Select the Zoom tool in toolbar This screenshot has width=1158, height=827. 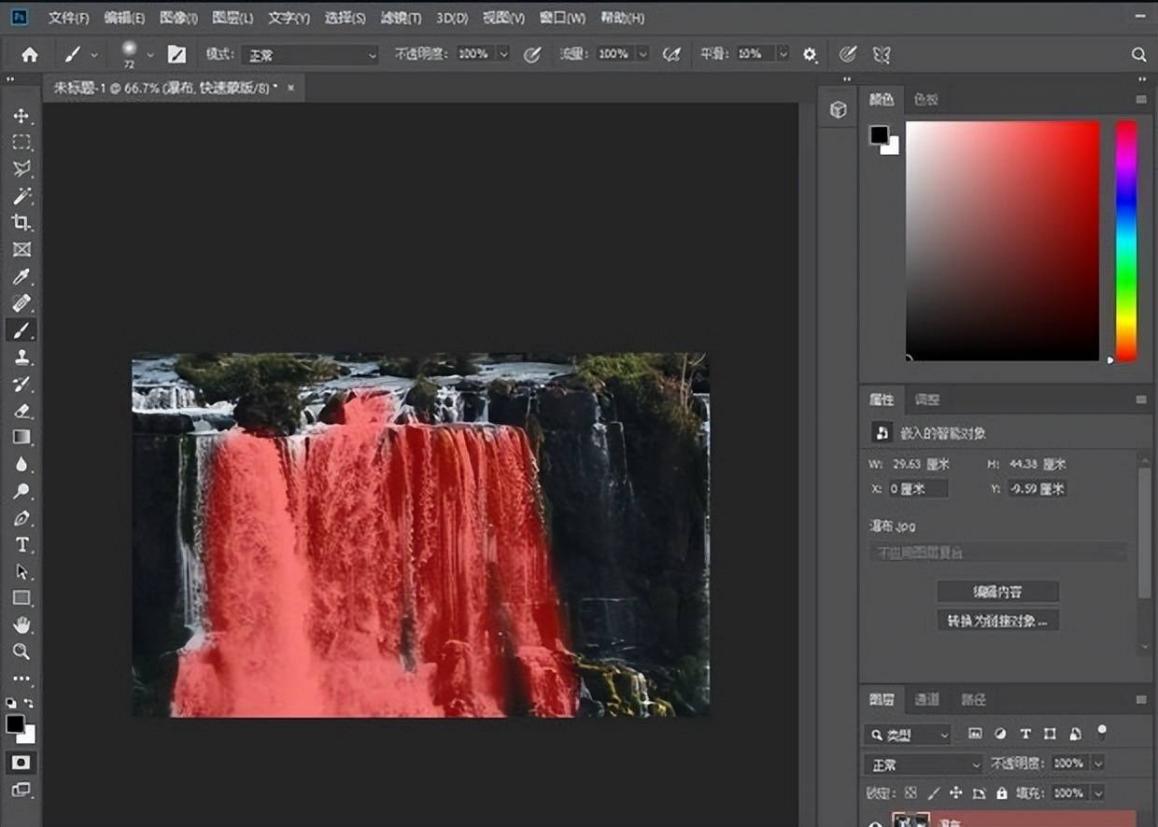21,652
